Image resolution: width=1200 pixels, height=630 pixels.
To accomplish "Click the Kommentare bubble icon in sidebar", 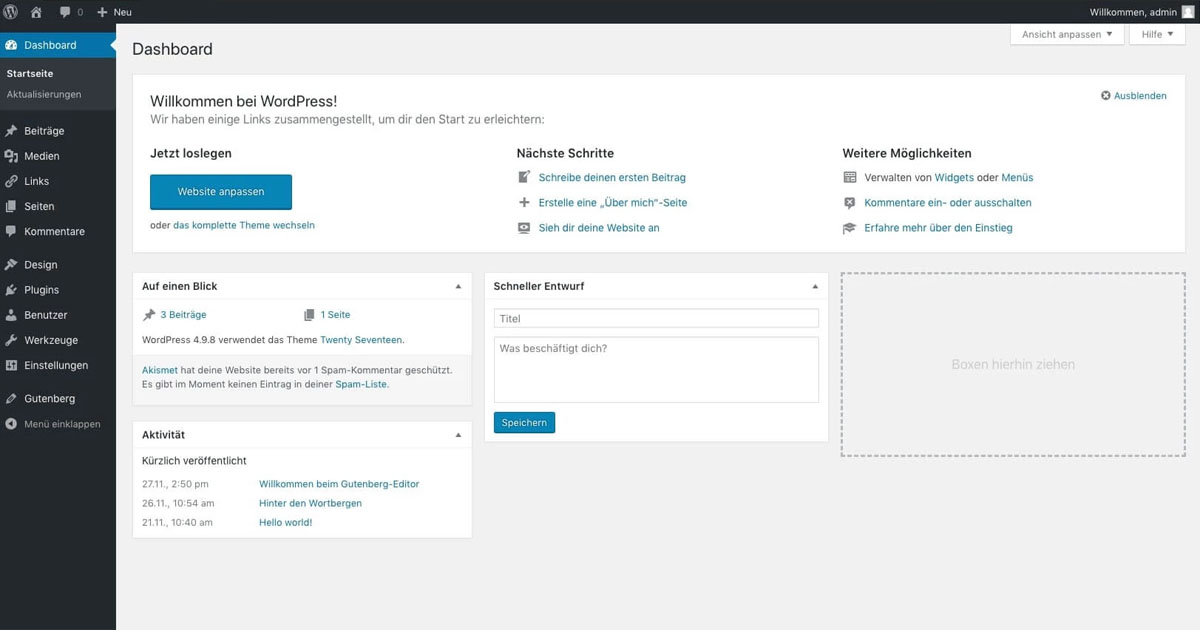I will tap(11, 231).
